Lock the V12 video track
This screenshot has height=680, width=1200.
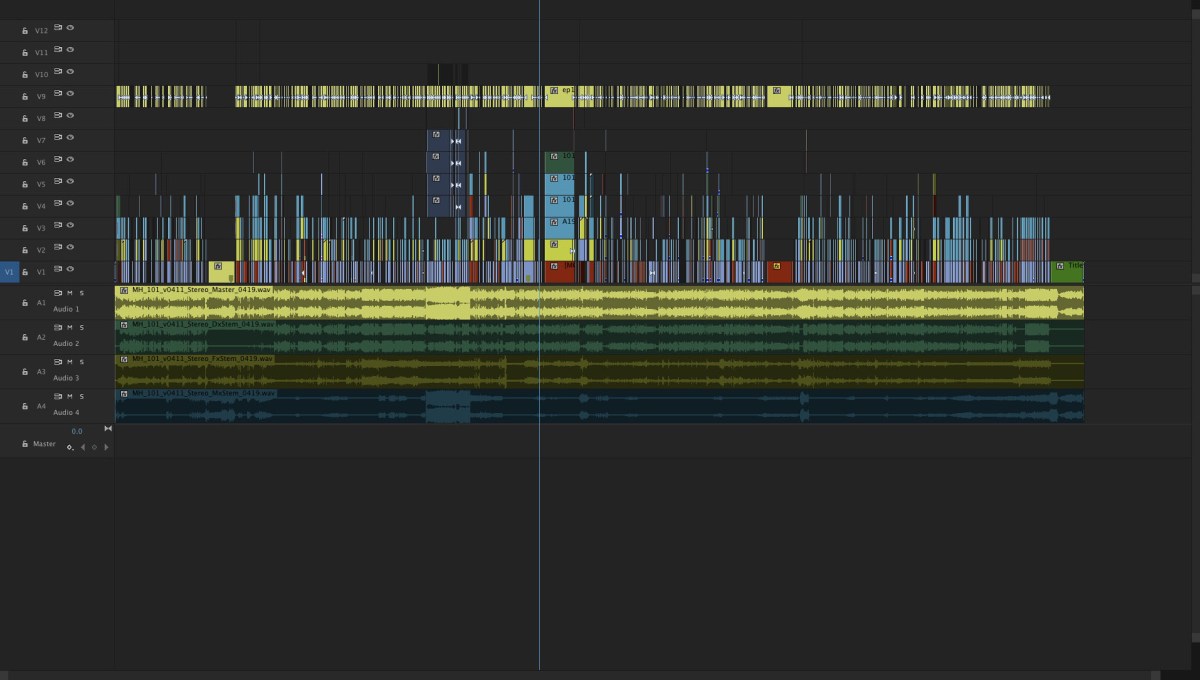[x=25, y=30]
